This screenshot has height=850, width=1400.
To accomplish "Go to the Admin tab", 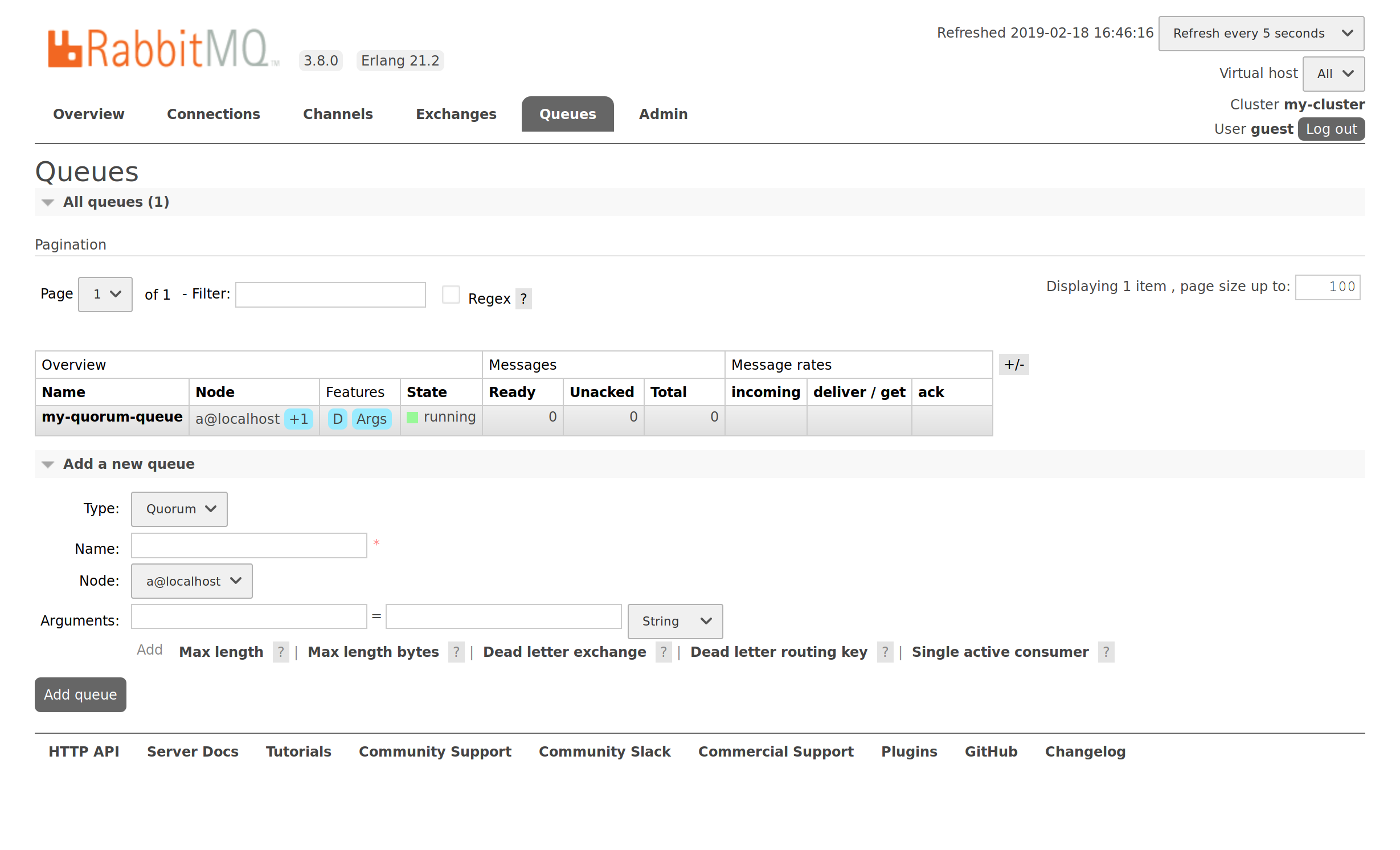I will (x=663, y=114).
